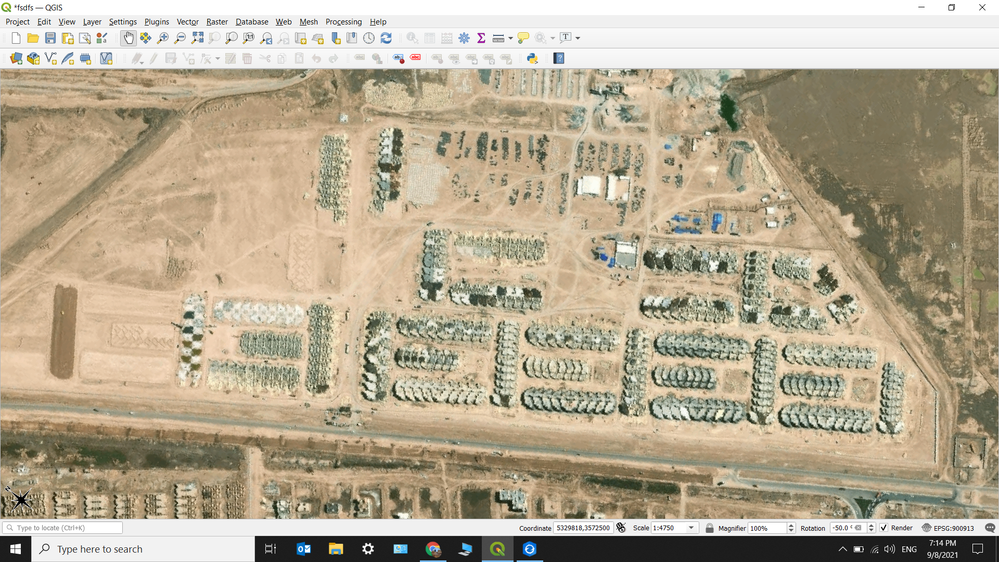Open the Python Console icon

point(533,59)
